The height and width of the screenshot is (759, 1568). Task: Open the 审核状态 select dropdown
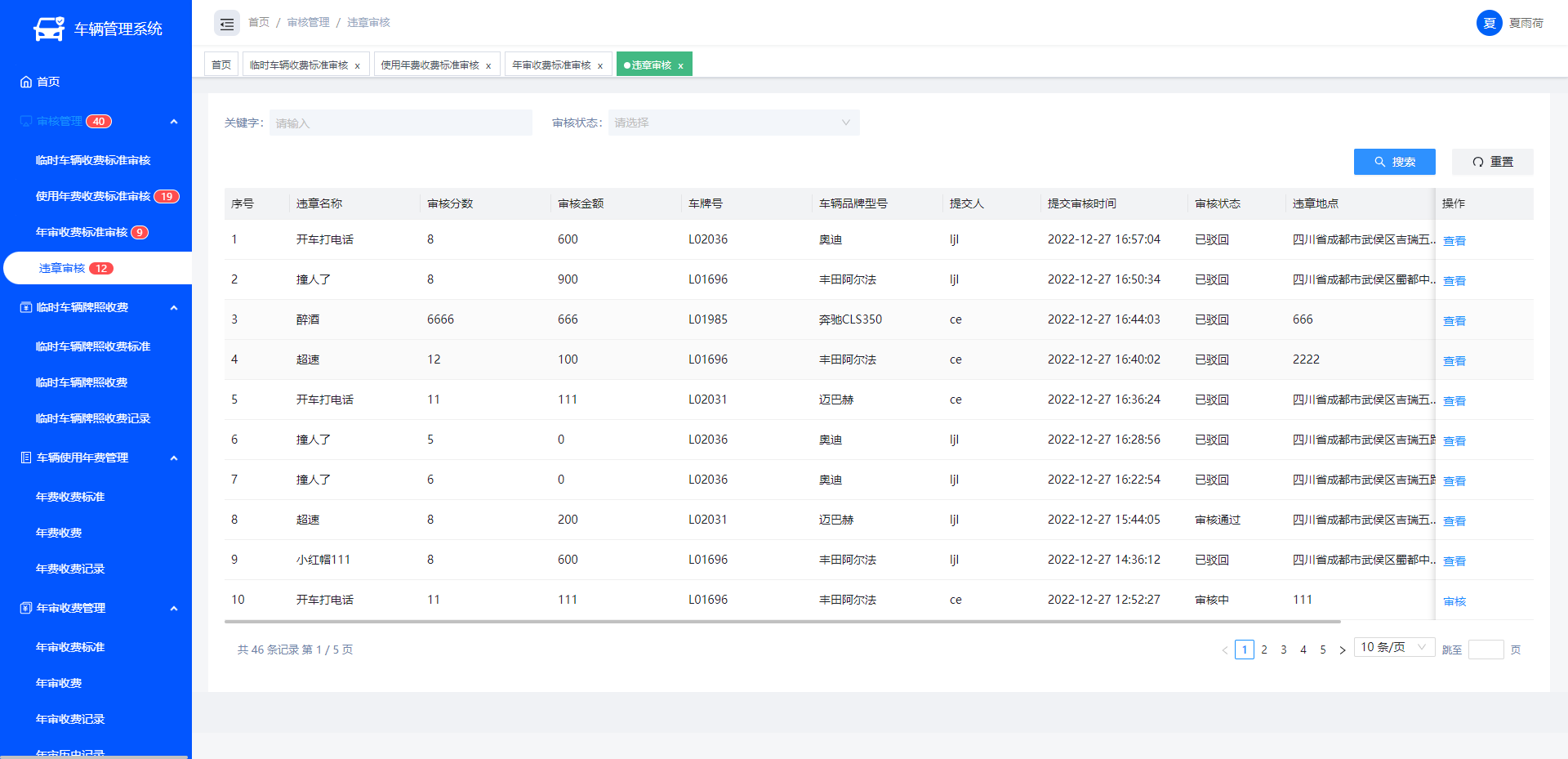coord(733,123)
